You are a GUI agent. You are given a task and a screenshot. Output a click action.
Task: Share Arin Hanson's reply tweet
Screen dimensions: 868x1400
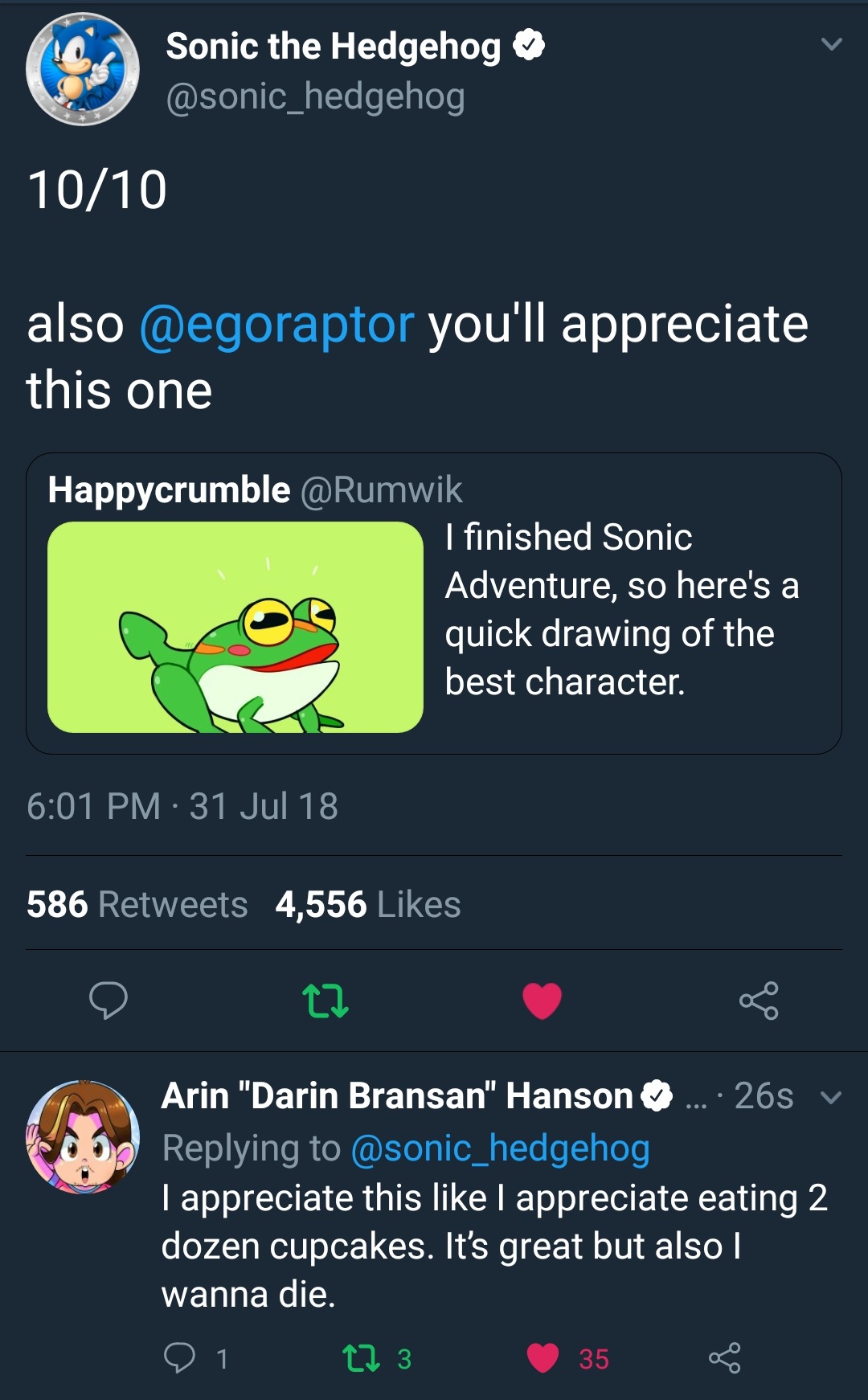(724, 1357)
